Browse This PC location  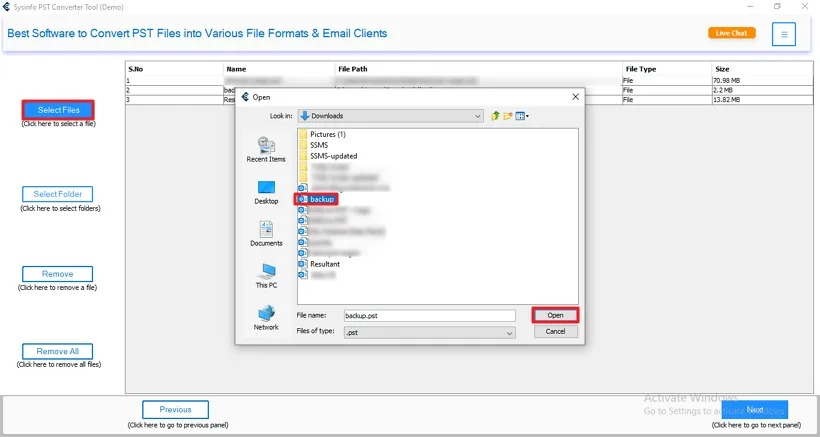click(266, 276)
